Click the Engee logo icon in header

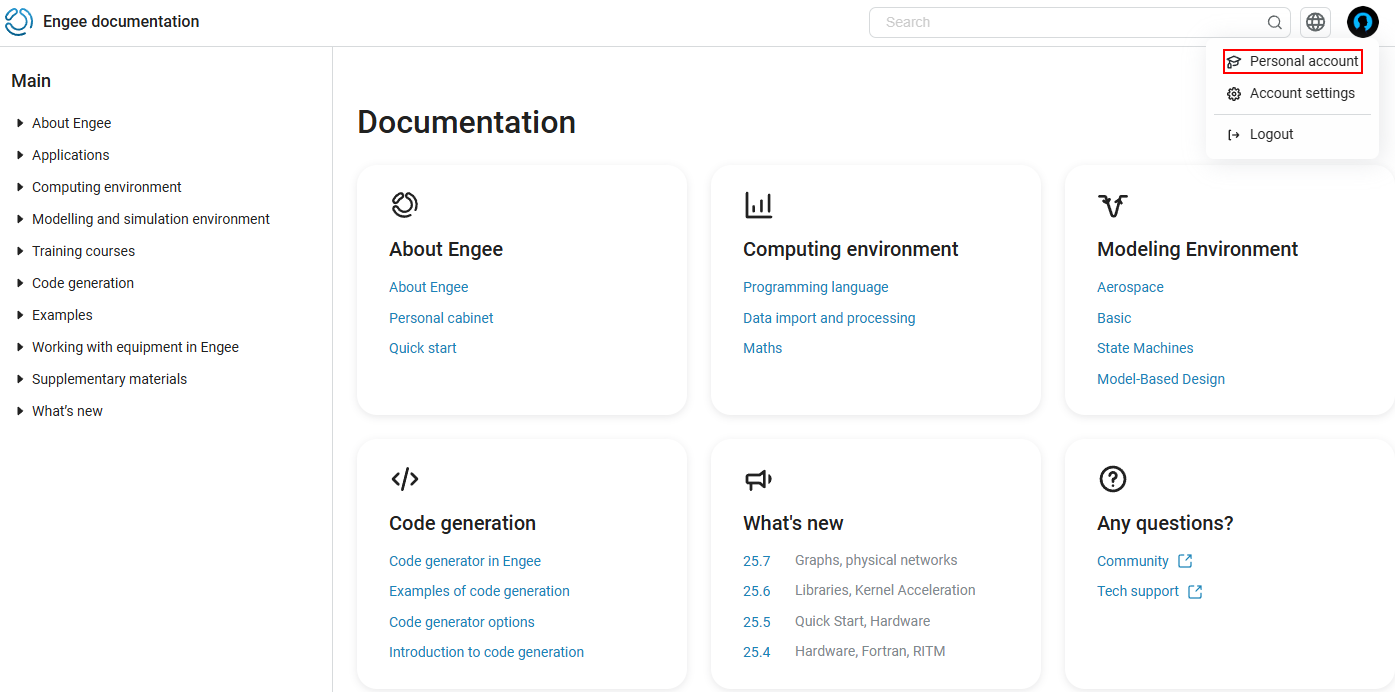pyautogui.click(x=19, y=22)
